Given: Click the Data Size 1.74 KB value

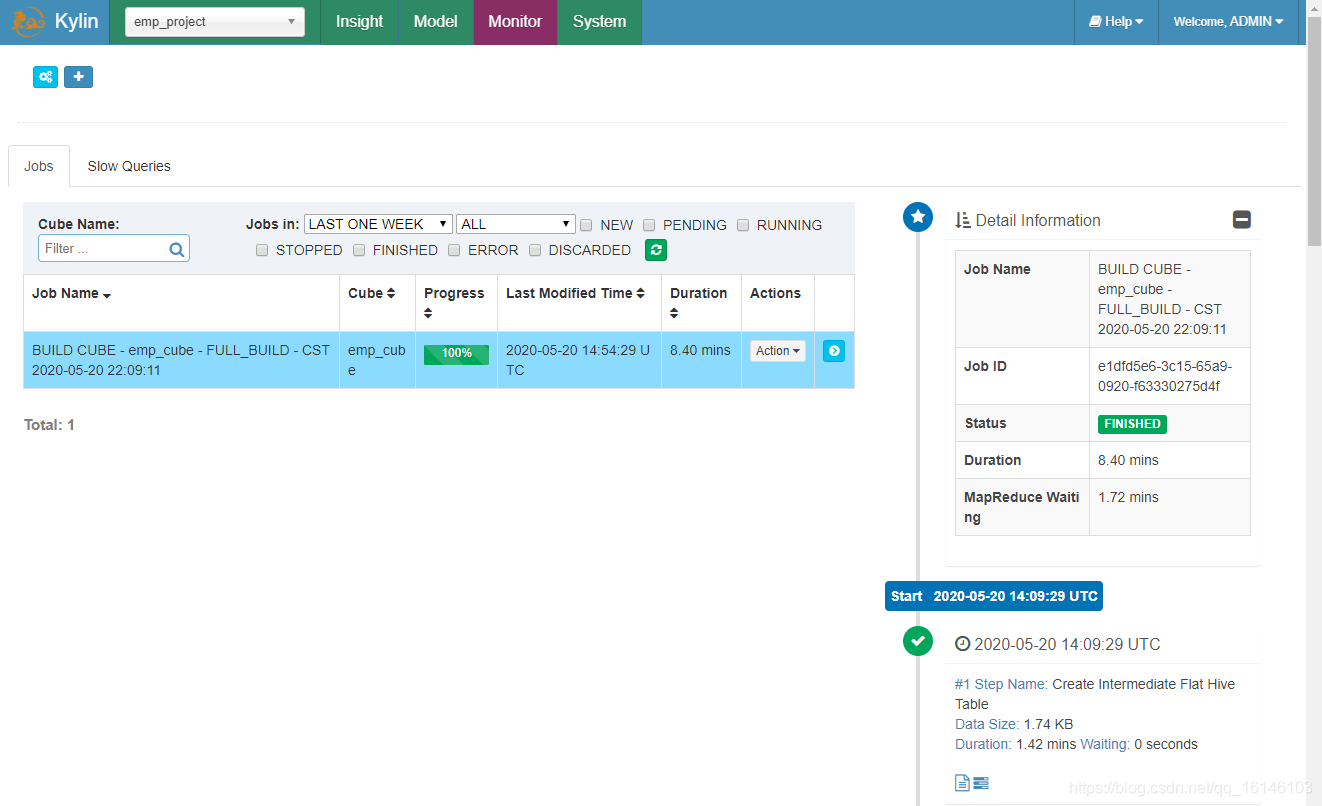Looking at the screenshot, I should click(1048, 724).
